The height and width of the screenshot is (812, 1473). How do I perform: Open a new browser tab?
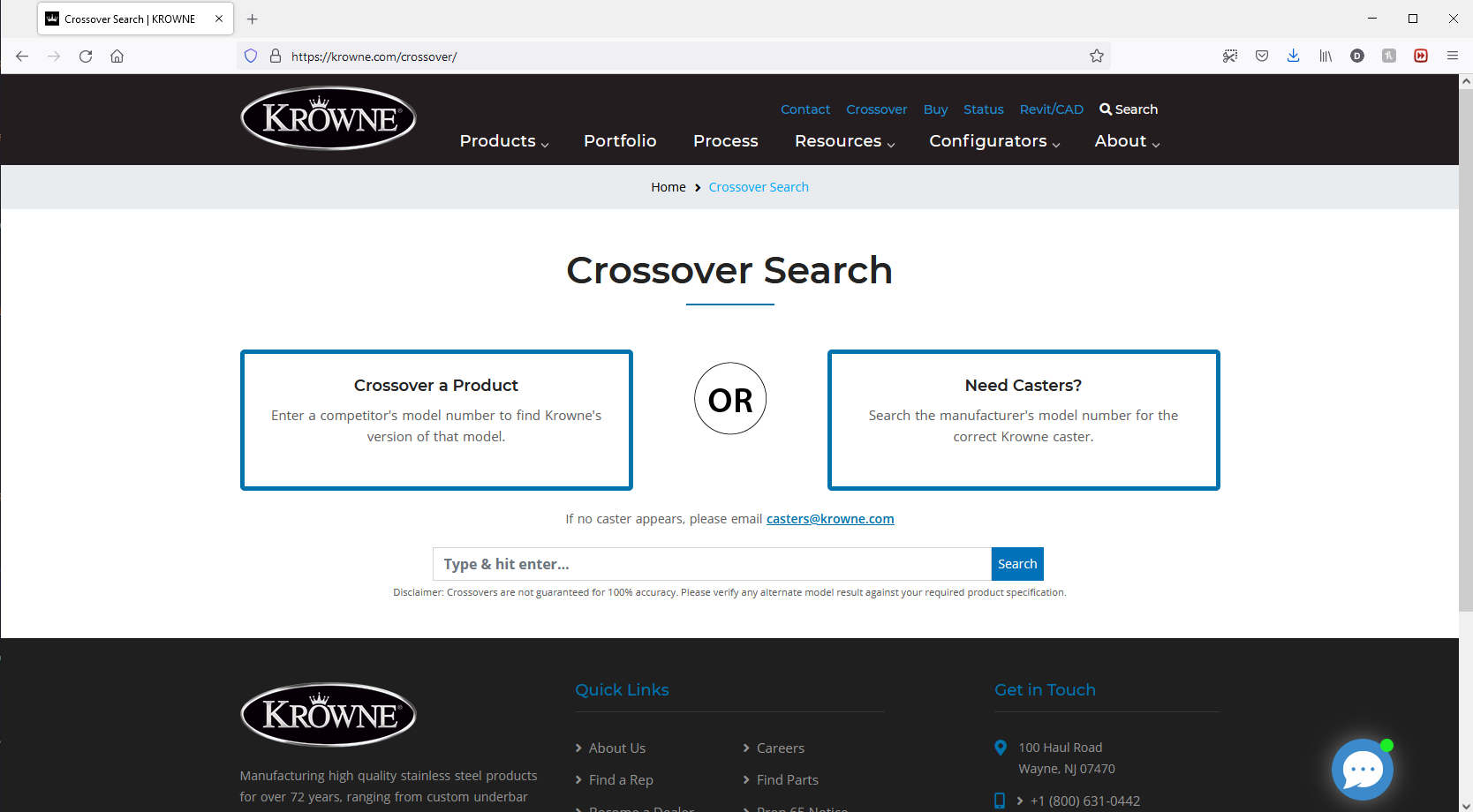coord(253,19)
